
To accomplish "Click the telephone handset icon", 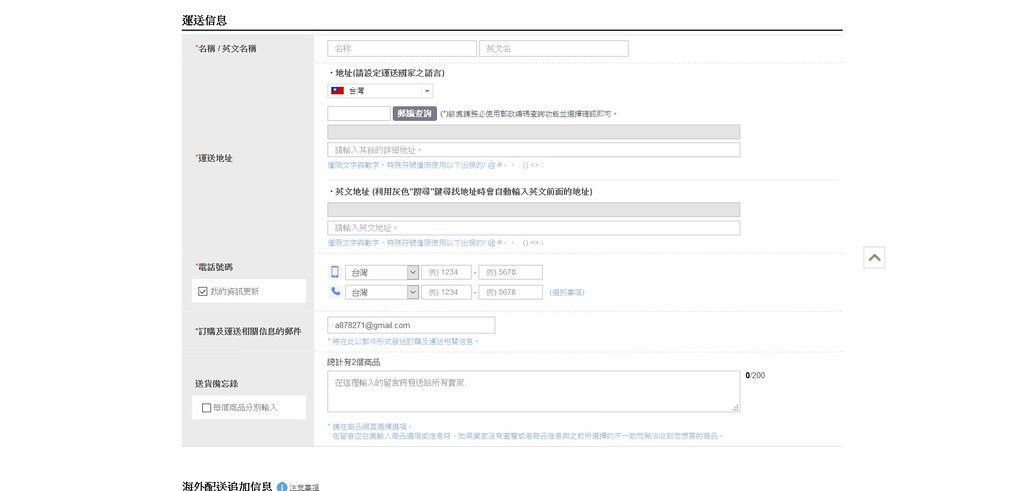I will (335, 291).
